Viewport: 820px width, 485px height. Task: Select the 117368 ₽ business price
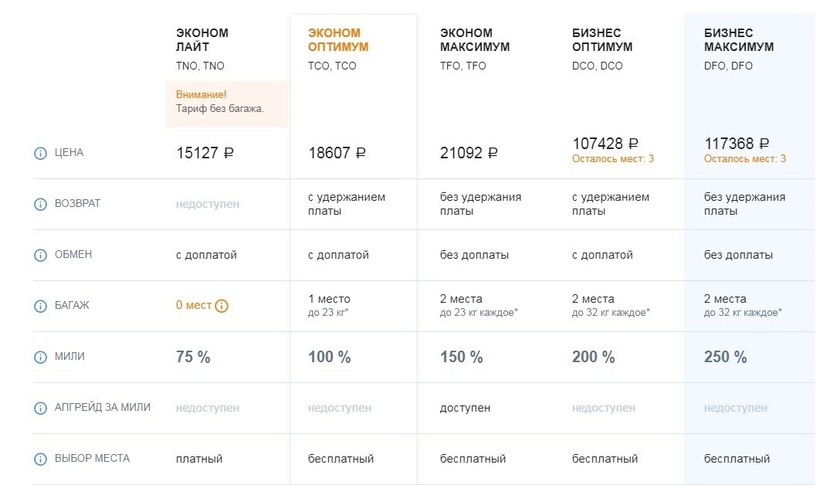[737, 144]
